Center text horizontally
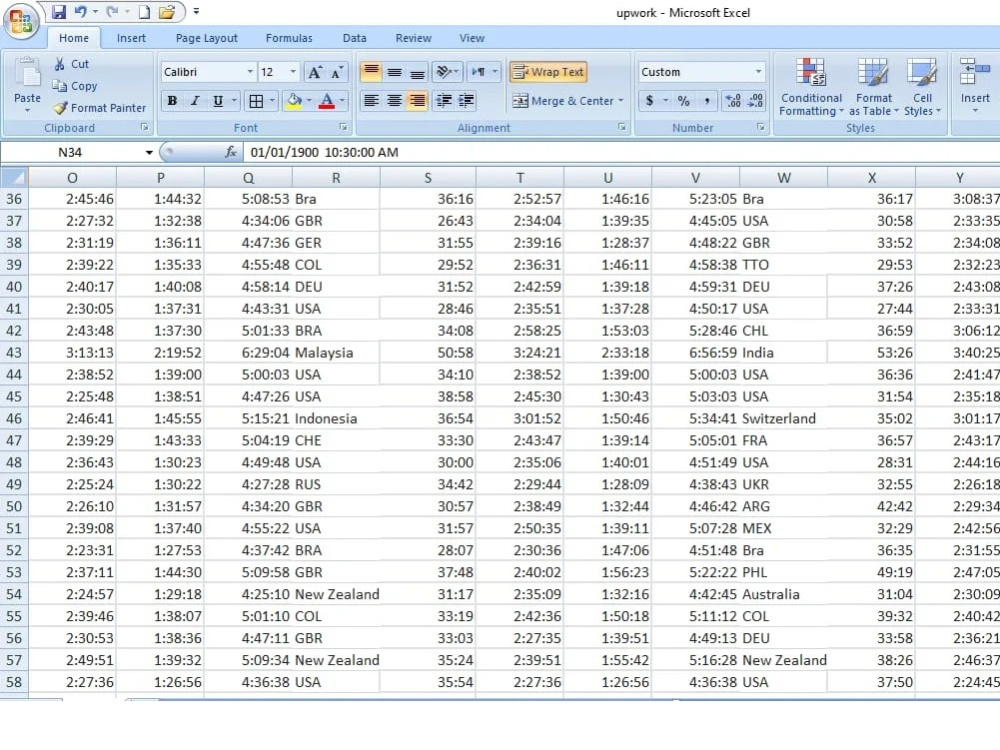The width and height of the screenshot is (1000, 750). pyautogui.click(x=394, y=101)
